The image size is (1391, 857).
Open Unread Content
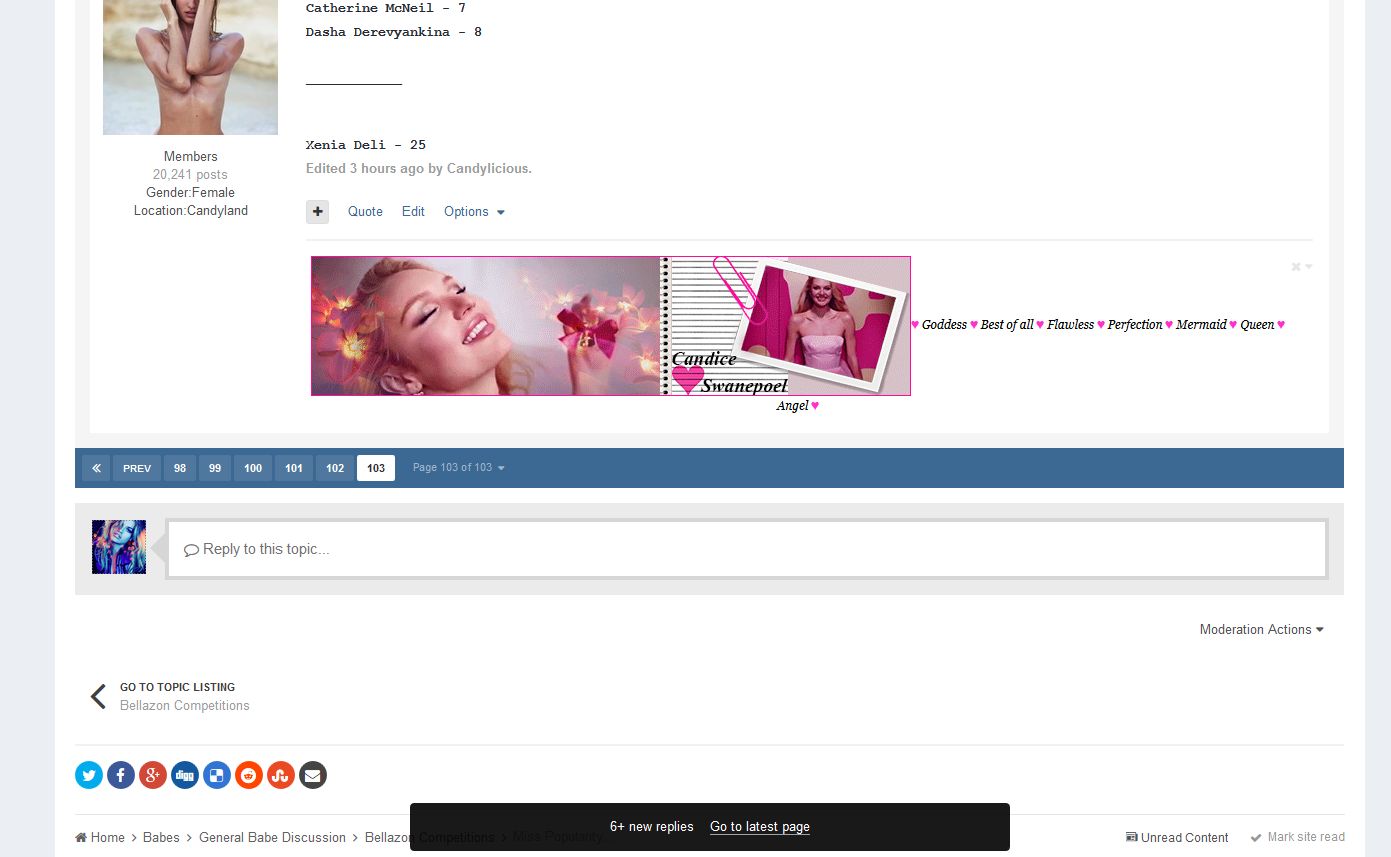click(x=1177, y=838)
